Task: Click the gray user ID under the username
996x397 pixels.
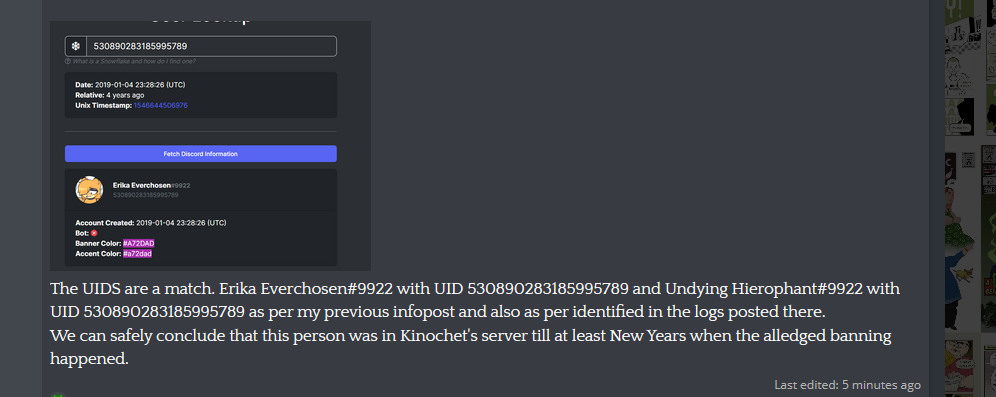Action: click(x=145, y=195)
